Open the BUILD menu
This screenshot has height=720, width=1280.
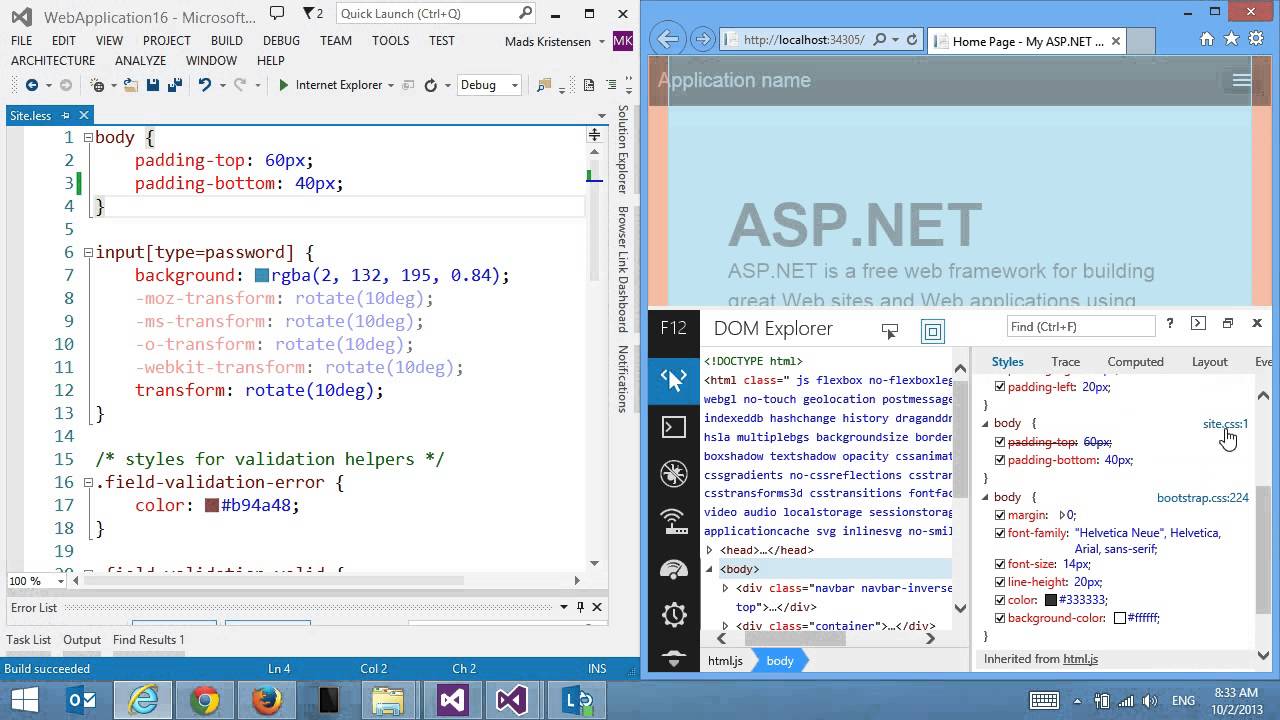click(x=227, y=41)
